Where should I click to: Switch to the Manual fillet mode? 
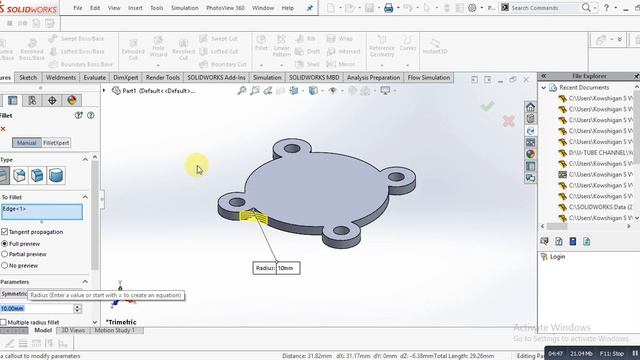[x=27, y=143]
